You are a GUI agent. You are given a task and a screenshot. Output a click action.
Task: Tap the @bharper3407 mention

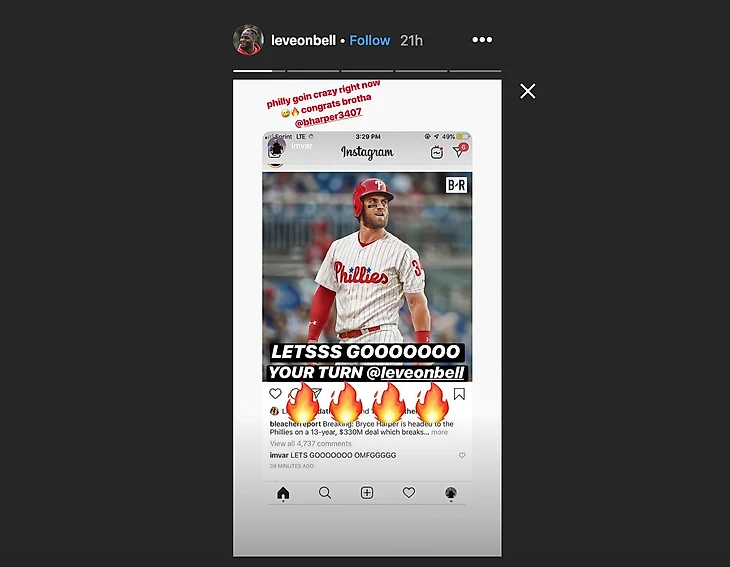point(328,118)
